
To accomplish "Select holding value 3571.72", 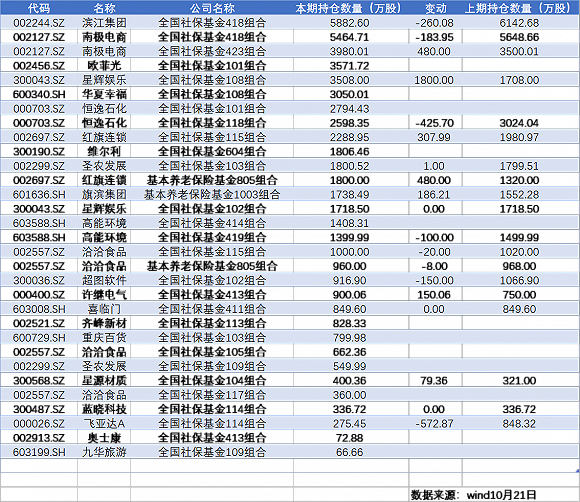I will [x=350, y=66].
